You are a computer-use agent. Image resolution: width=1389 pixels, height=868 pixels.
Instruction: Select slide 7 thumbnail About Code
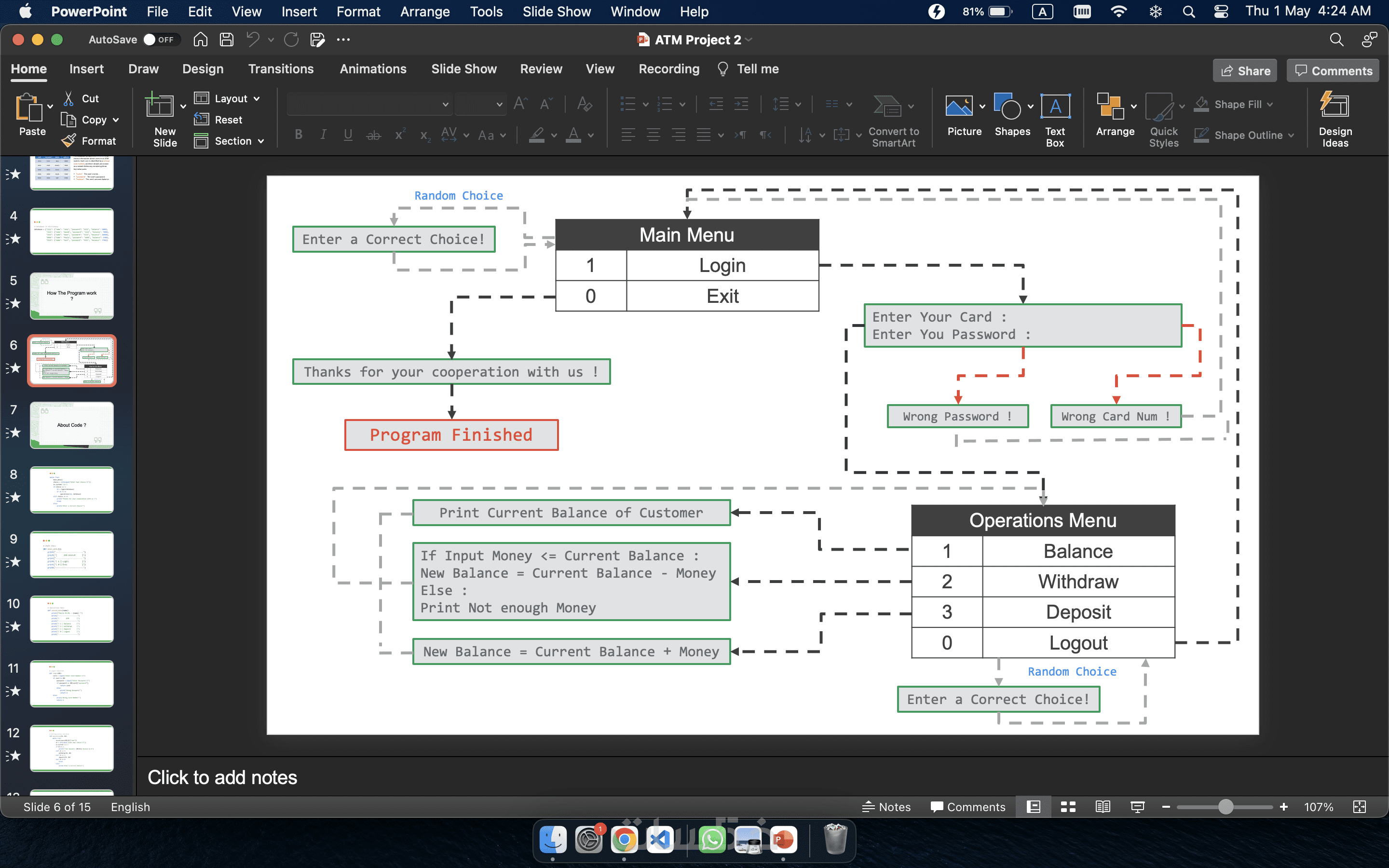(72, 425)
